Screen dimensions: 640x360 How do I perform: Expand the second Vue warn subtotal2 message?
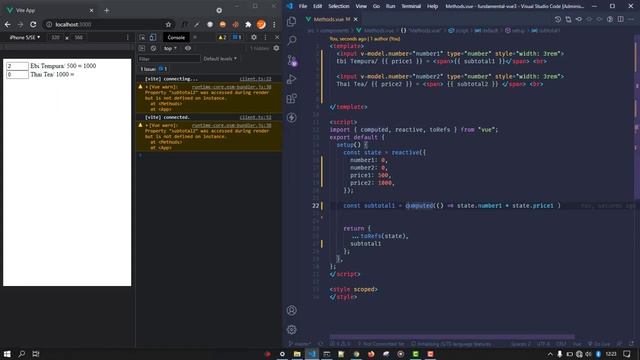click(x=147, y=125)
